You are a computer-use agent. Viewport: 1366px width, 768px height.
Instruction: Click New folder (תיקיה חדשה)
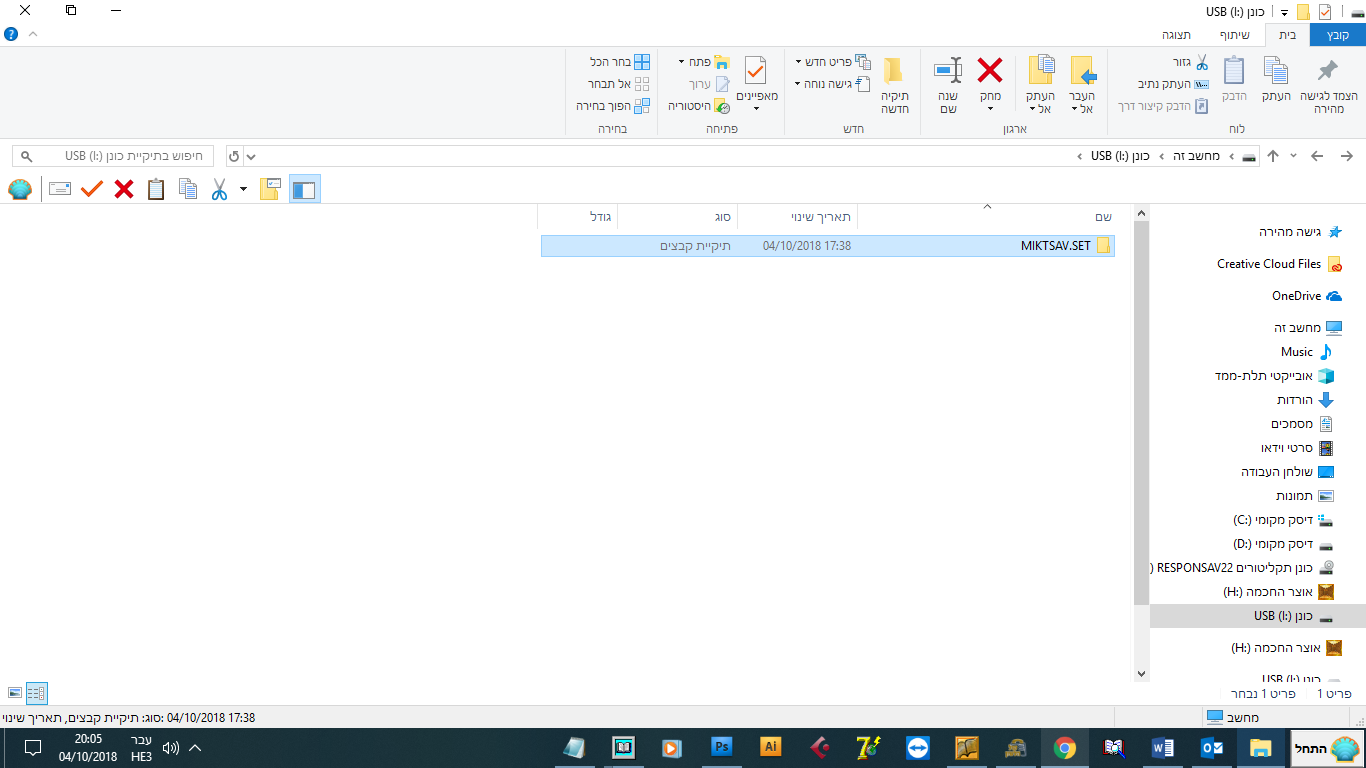point(894,85)
